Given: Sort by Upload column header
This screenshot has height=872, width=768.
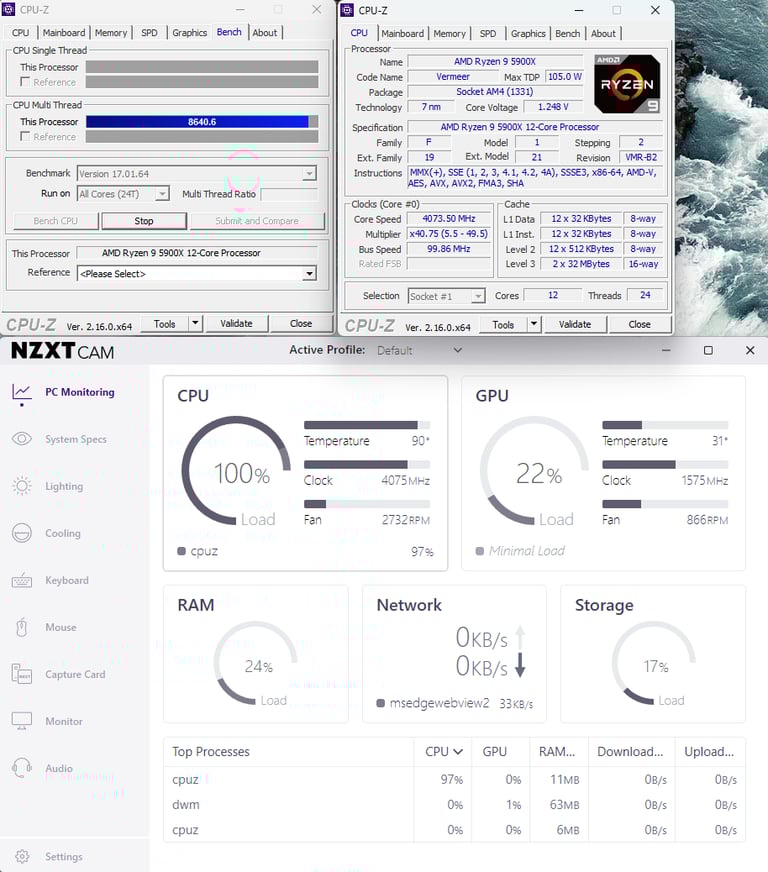Looking at the screenshot, I should point(709,752).
